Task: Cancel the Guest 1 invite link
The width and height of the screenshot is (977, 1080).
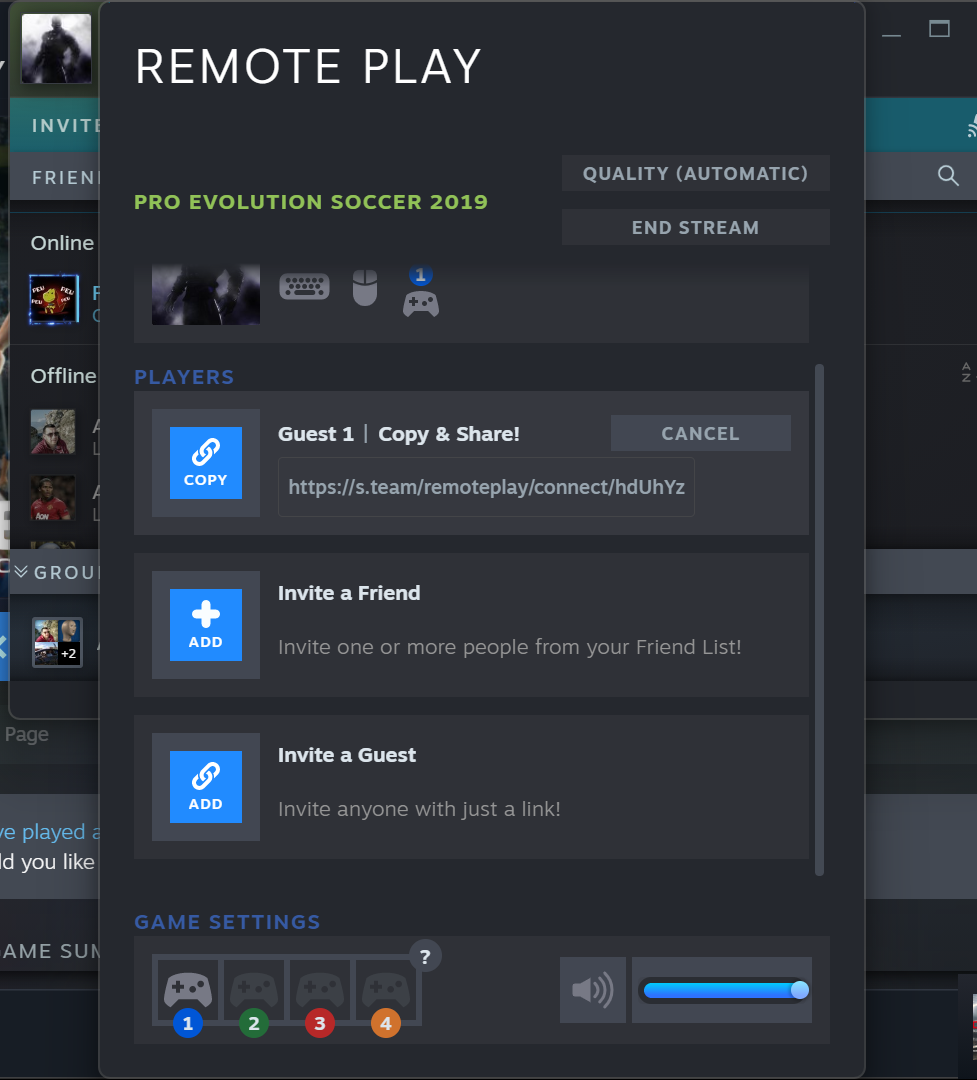Action: [700, 433]
